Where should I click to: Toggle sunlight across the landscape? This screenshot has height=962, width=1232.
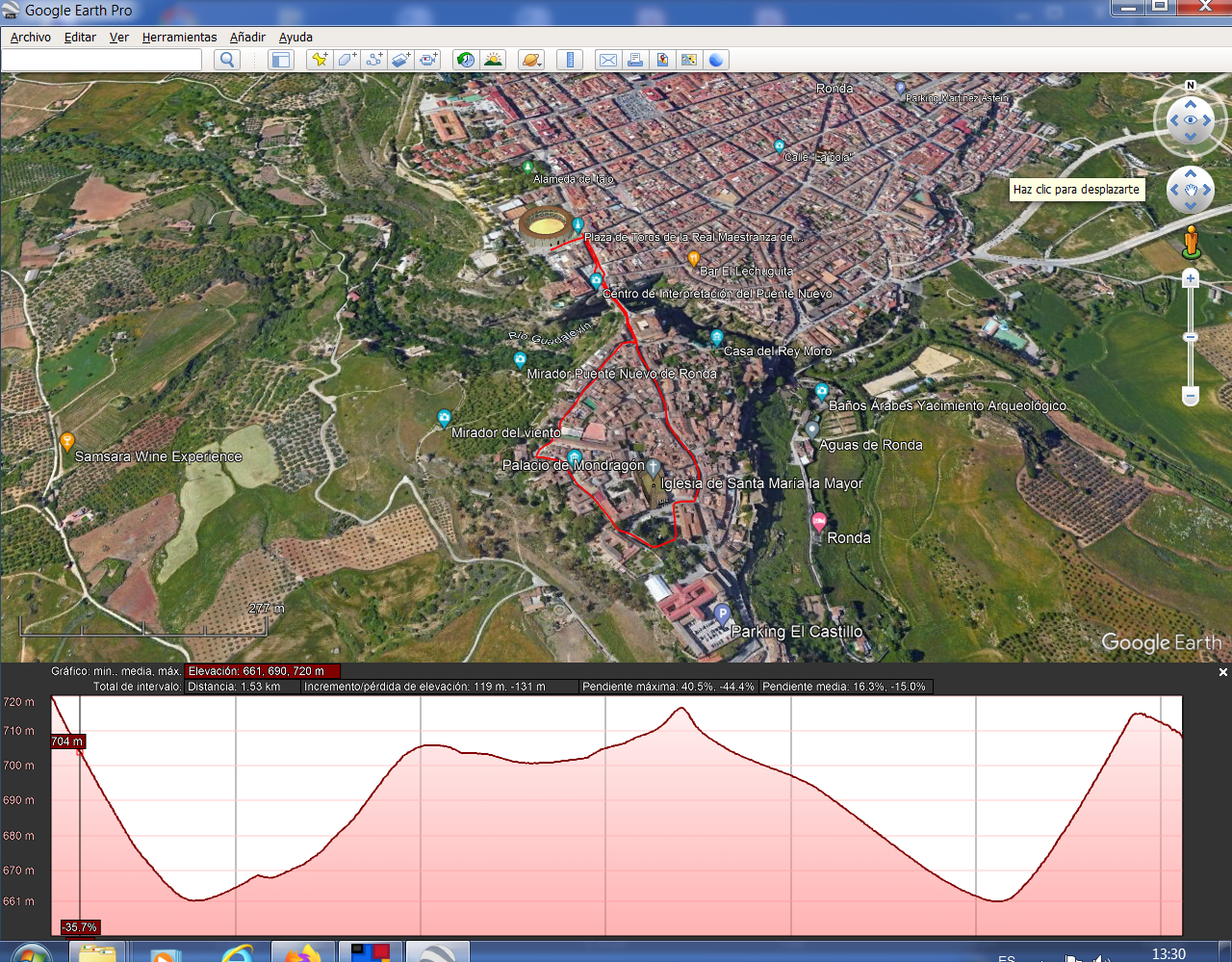[x=493, y=60]
